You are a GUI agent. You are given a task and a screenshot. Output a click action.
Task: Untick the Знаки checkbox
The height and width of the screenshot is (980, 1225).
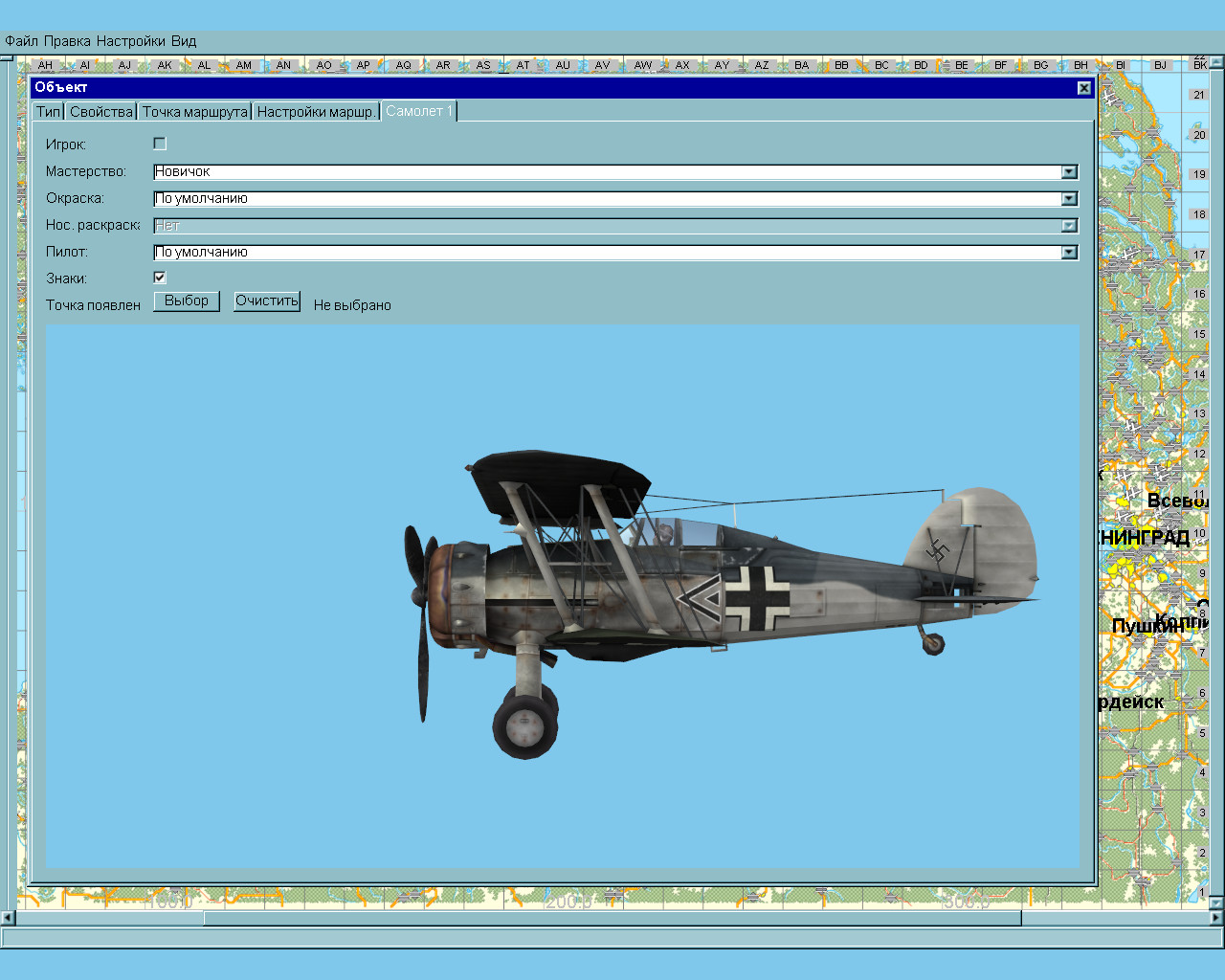160,278
